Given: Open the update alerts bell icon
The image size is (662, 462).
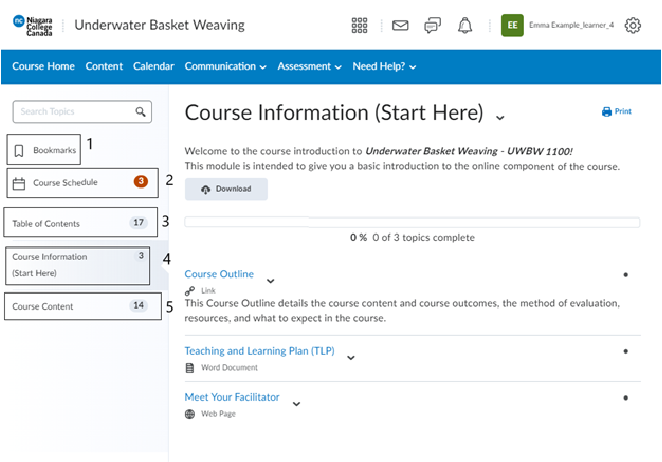Looking at the screenshot, I should [x=464, y=25].
